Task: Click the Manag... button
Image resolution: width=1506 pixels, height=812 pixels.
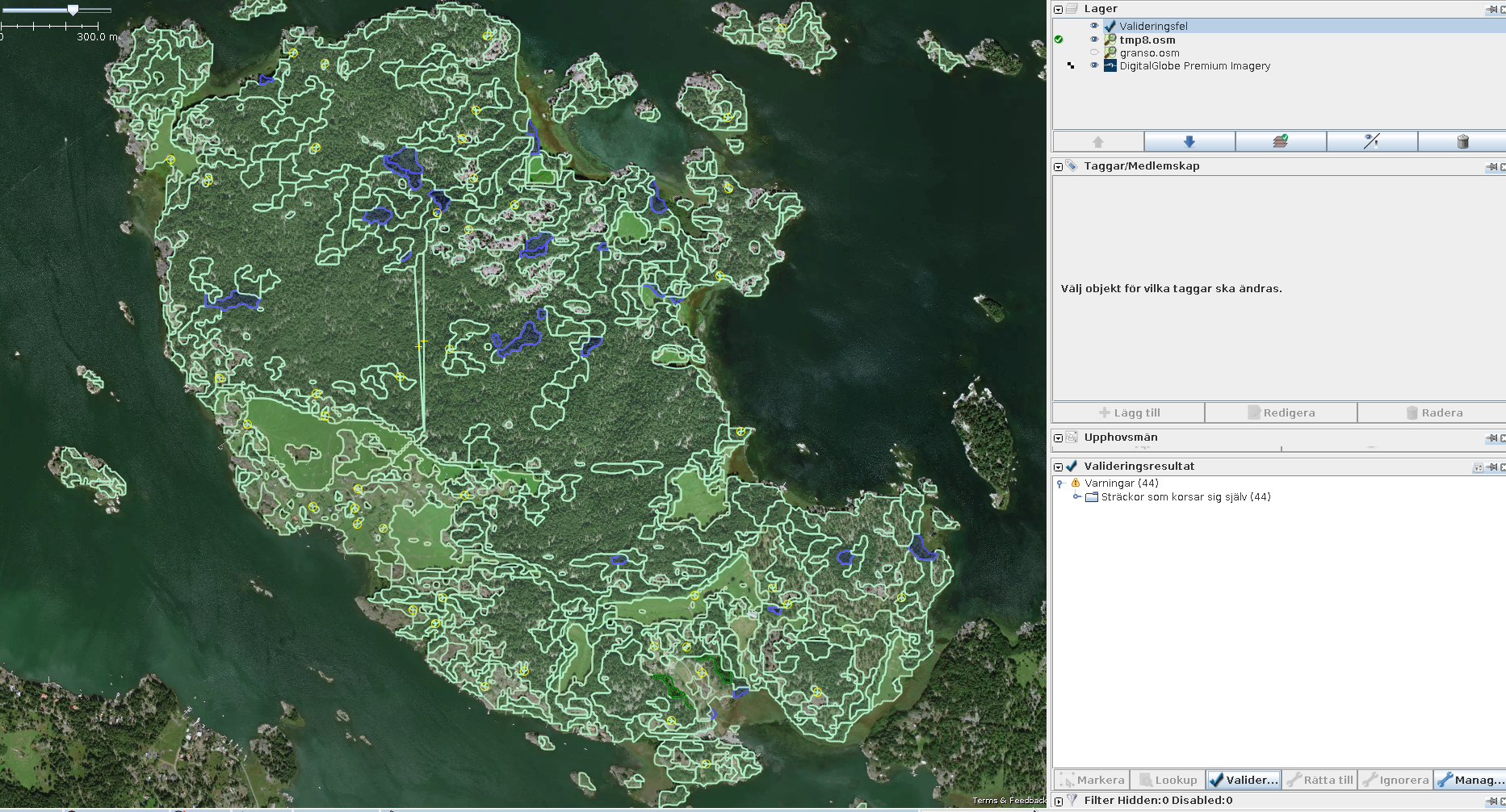Action: 1470,780
